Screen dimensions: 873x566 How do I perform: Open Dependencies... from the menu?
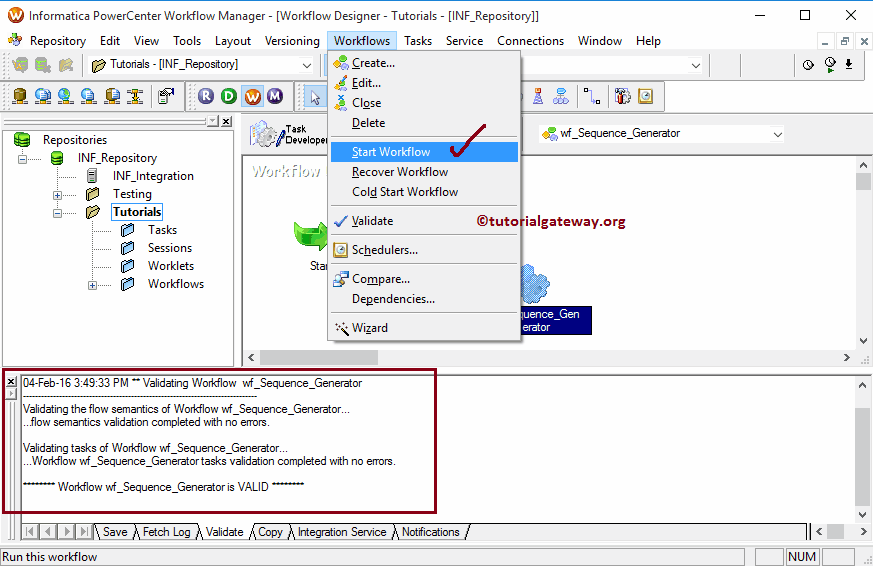click(424, 299)
